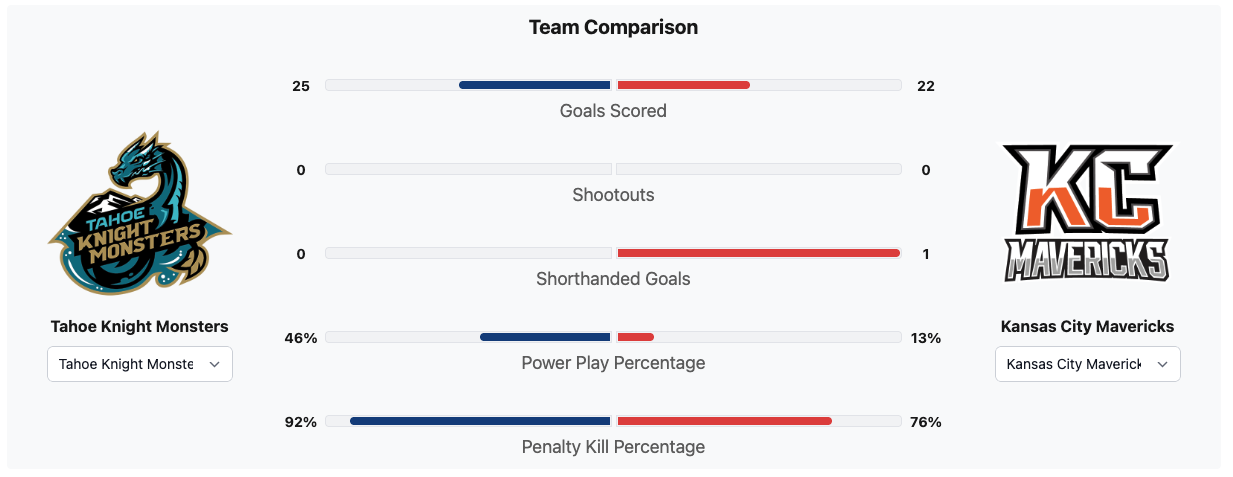The width and height of the screenshot is (1233, 477).
Task: Click the red Penalty Kill Percentage bar
Action: pos(724,421)
